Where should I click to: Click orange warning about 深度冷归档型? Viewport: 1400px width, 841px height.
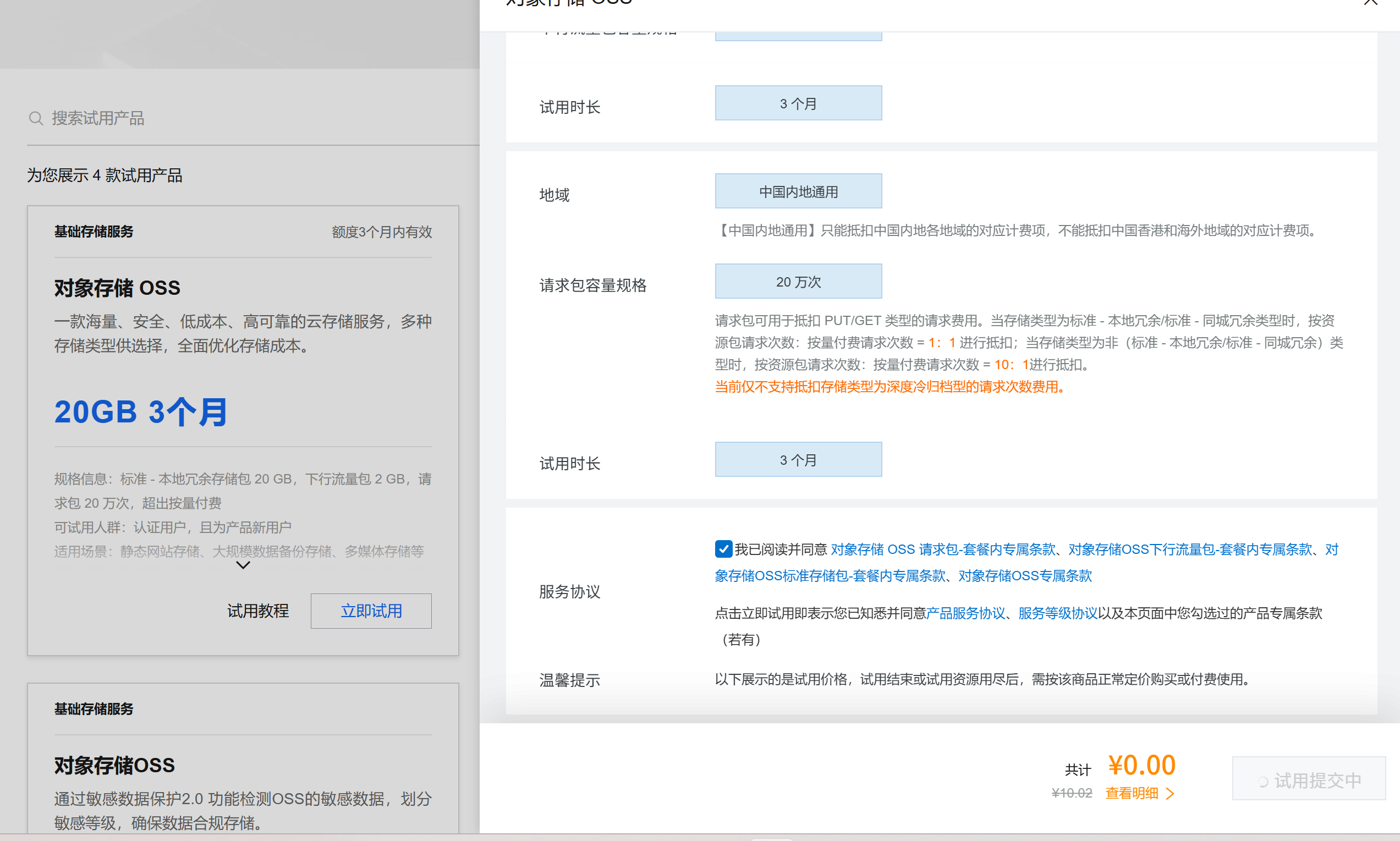[x=891, y=387]
